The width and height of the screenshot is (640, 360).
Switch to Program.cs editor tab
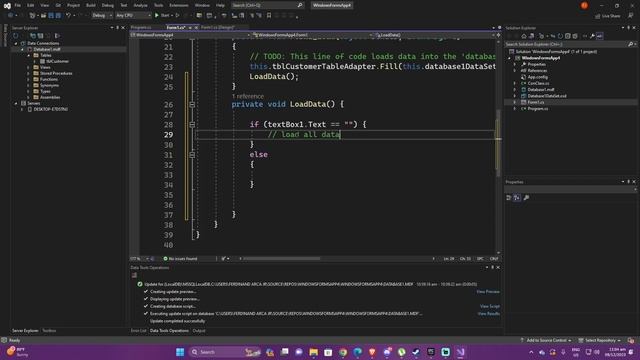click(141, 27)
